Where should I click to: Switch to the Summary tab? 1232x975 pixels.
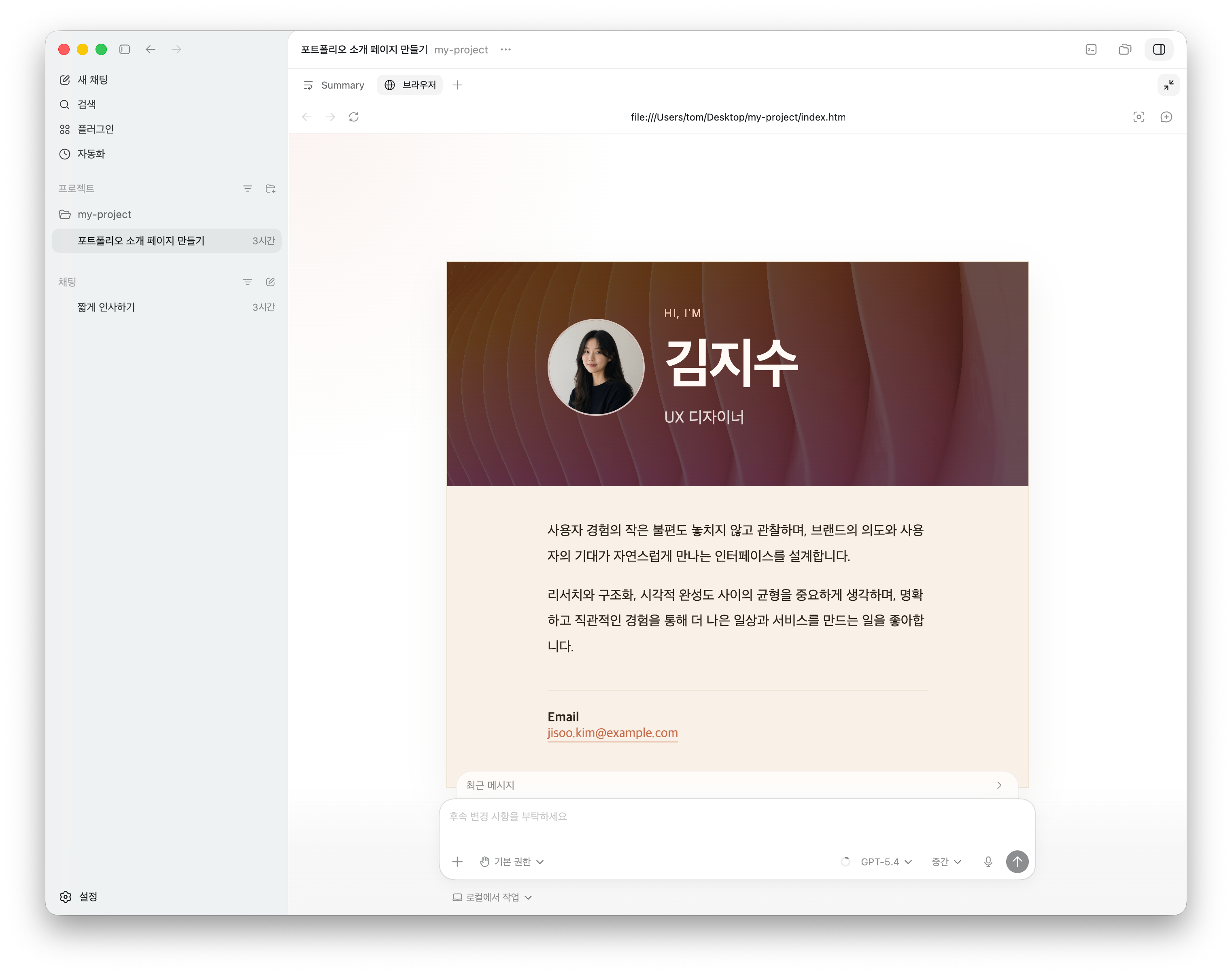[x=333, y=85]
